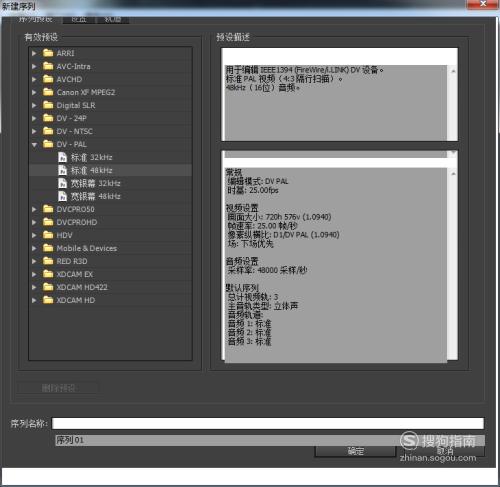
Task: Click scroll-up arrow in upper 预设描述 box
Action: click(453, 71)
